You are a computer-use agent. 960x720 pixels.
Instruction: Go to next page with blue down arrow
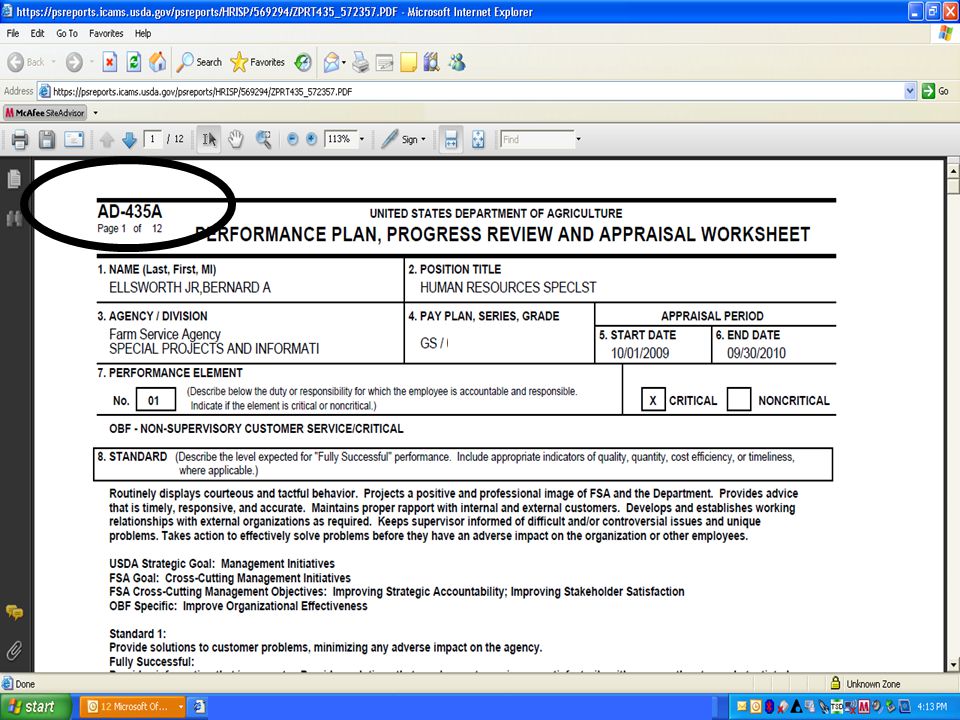point(129,140)
